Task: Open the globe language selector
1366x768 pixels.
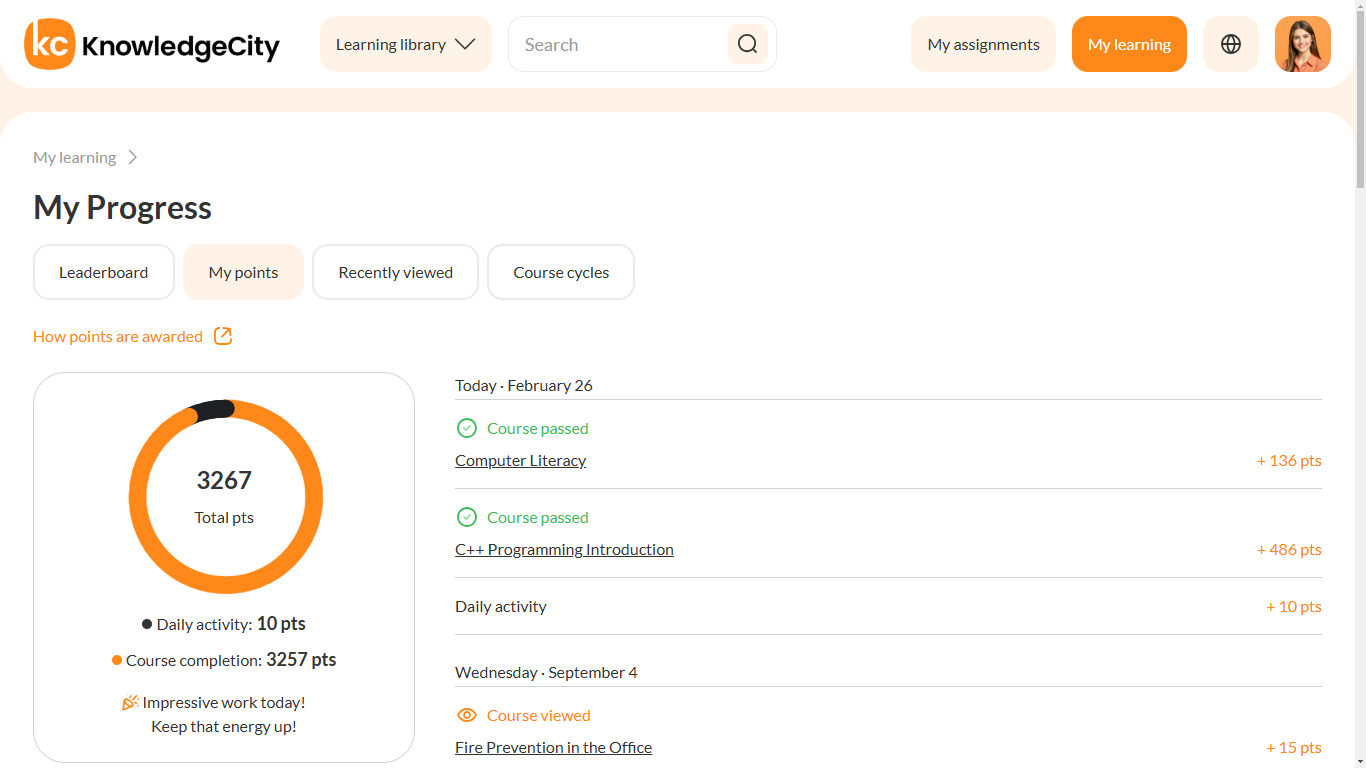Action: [1230, 44]
